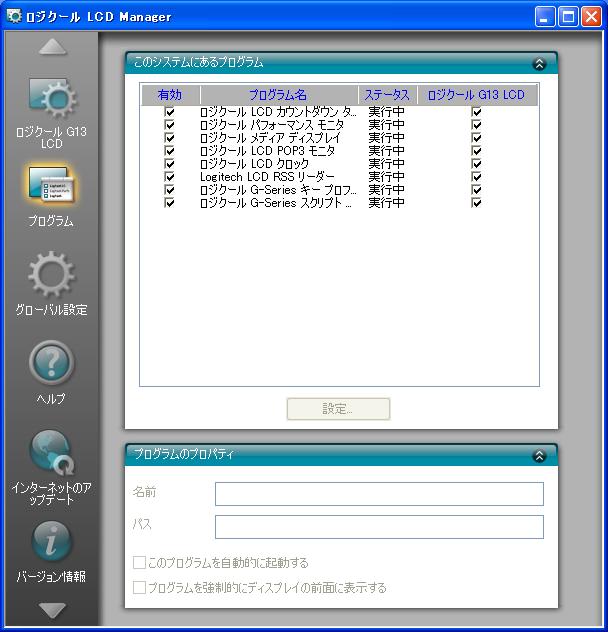
Task: Collapse the プログラムのプロパティ panel
Action: [539, 456]
